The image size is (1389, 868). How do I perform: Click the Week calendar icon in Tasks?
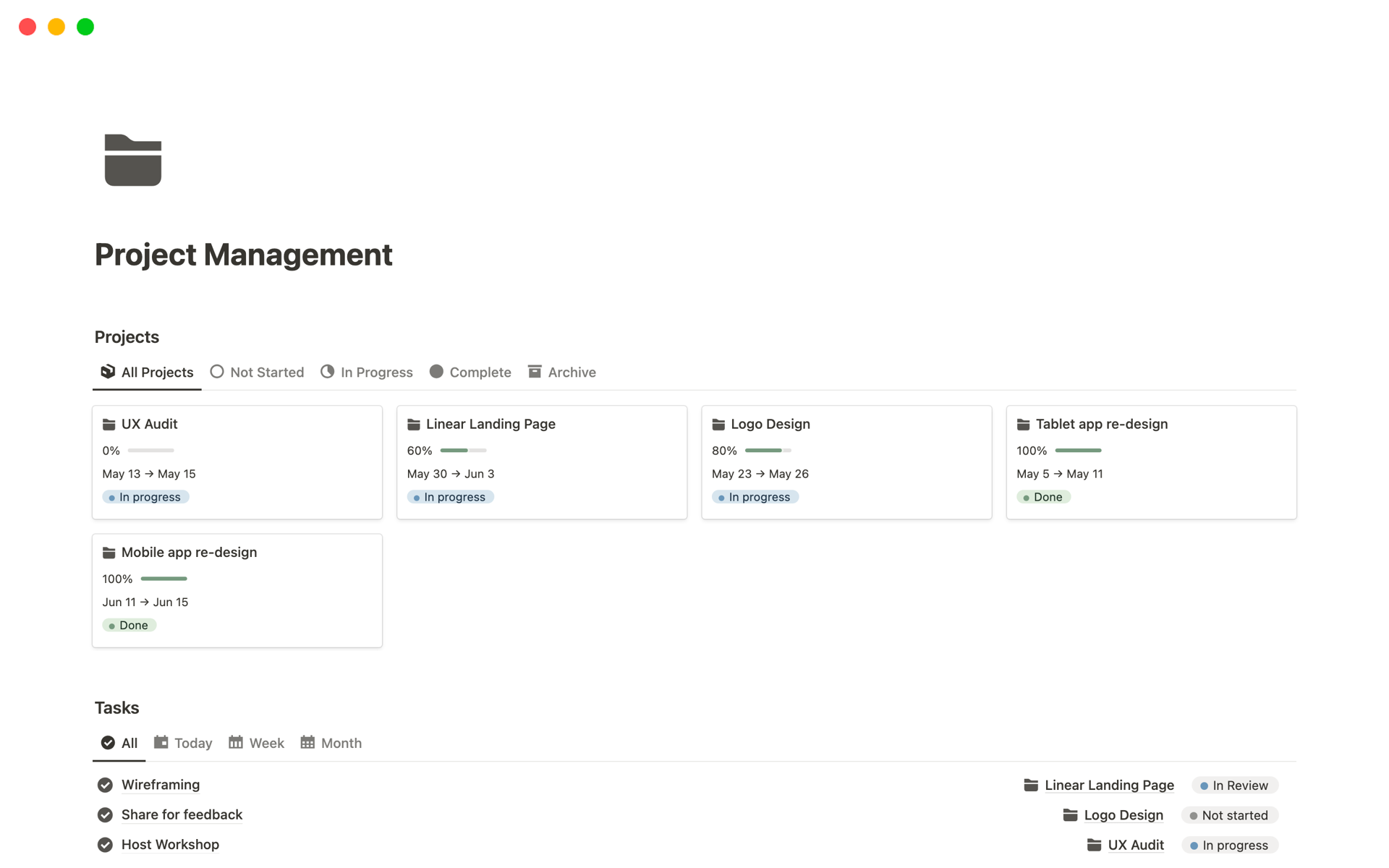235,742
